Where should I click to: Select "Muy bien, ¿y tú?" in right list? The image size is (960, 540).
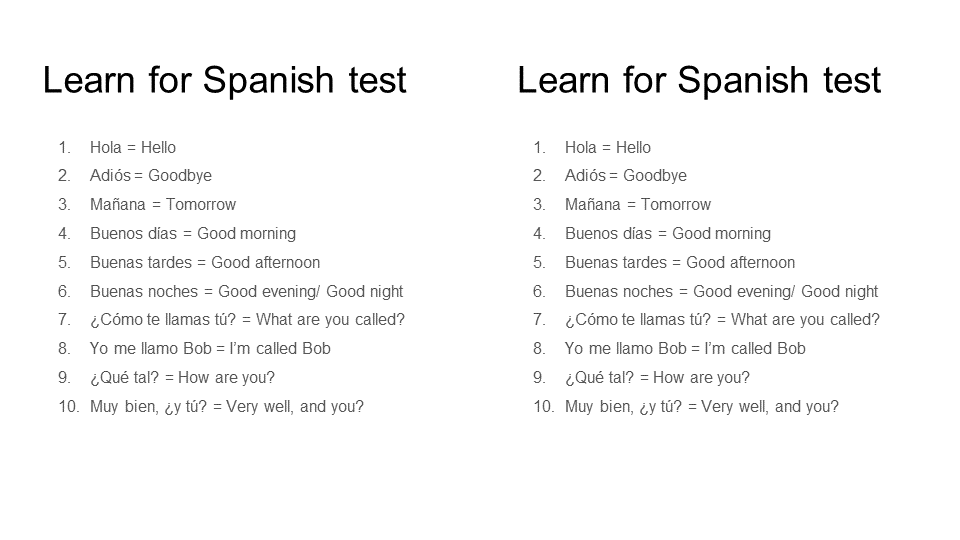coord(702,407)
